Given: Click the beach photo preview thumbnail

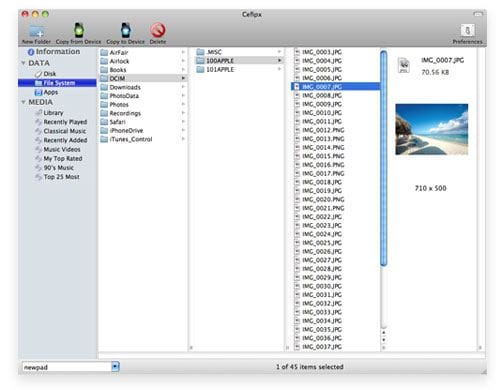Looking at the screenshot, I should [x=432, y=129].
